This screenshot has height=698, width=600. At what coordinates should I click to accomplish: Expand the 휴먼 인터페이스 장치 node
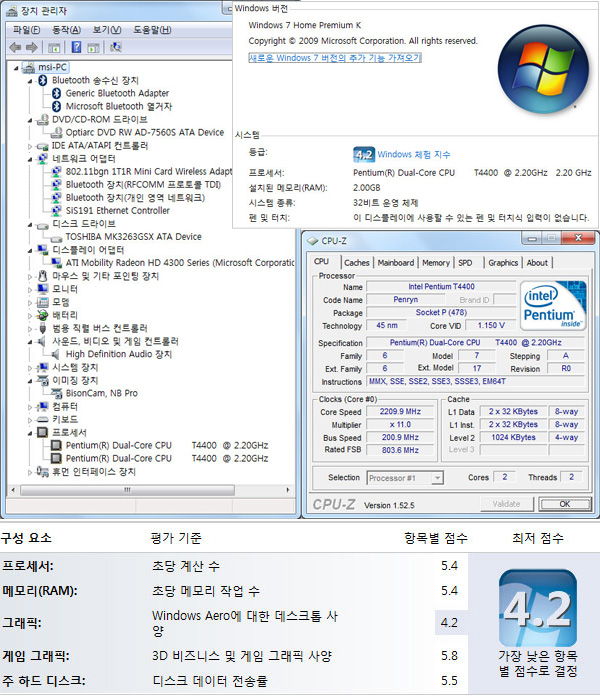point(30,472)
